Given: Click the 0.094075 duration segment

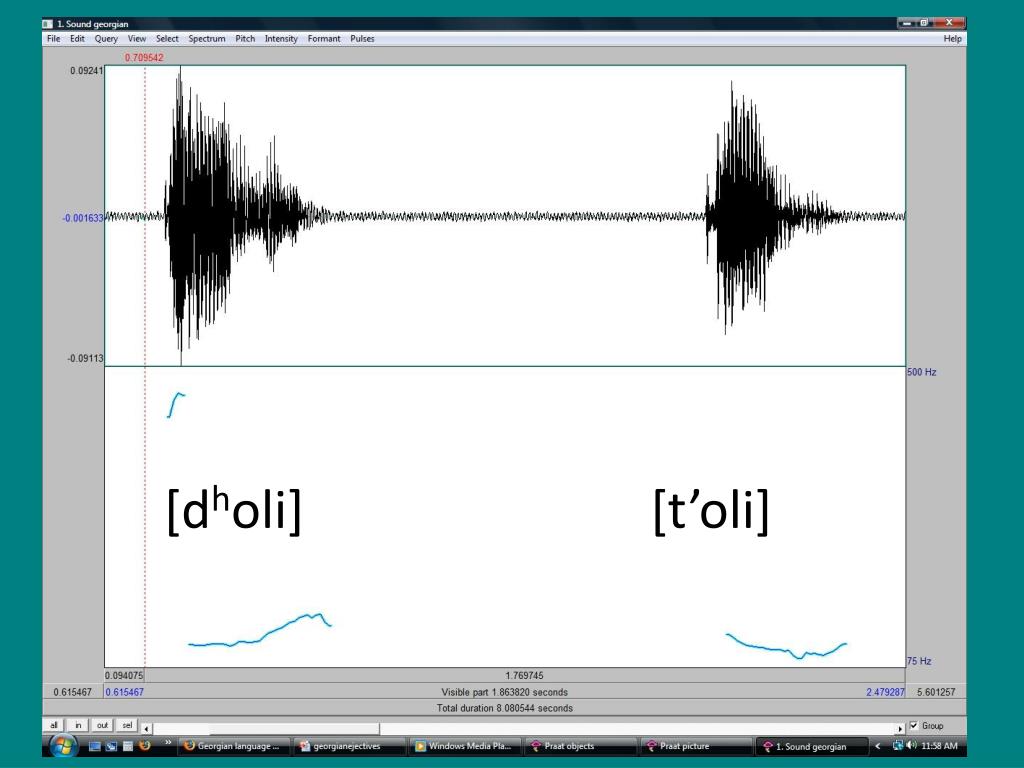Looking at the screenshot, I should [124, 675].
